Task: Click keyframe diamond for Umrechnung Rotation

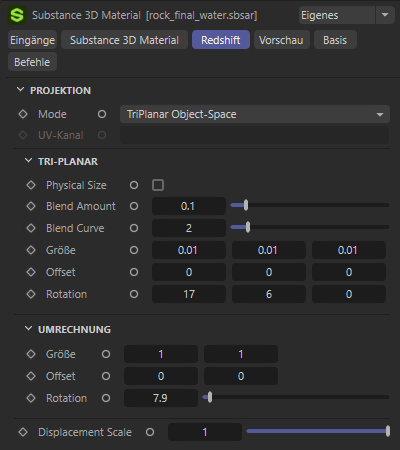Action: 31,398
